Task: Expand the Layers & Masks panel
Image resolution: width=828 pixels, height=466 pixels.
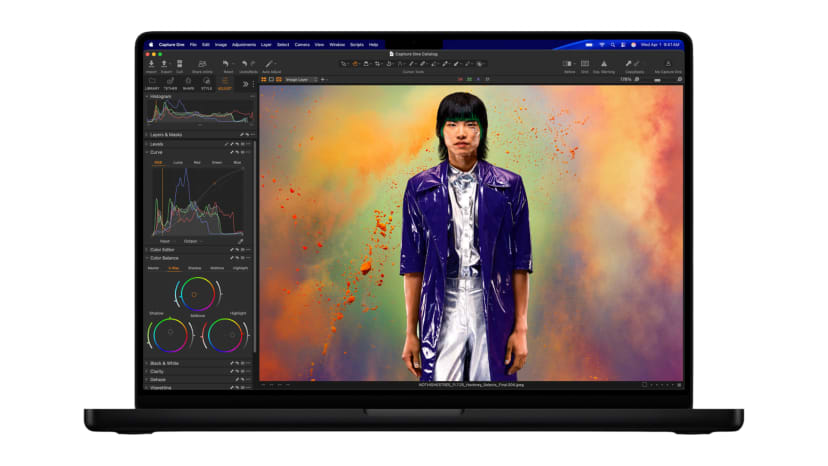Action: 166,134
